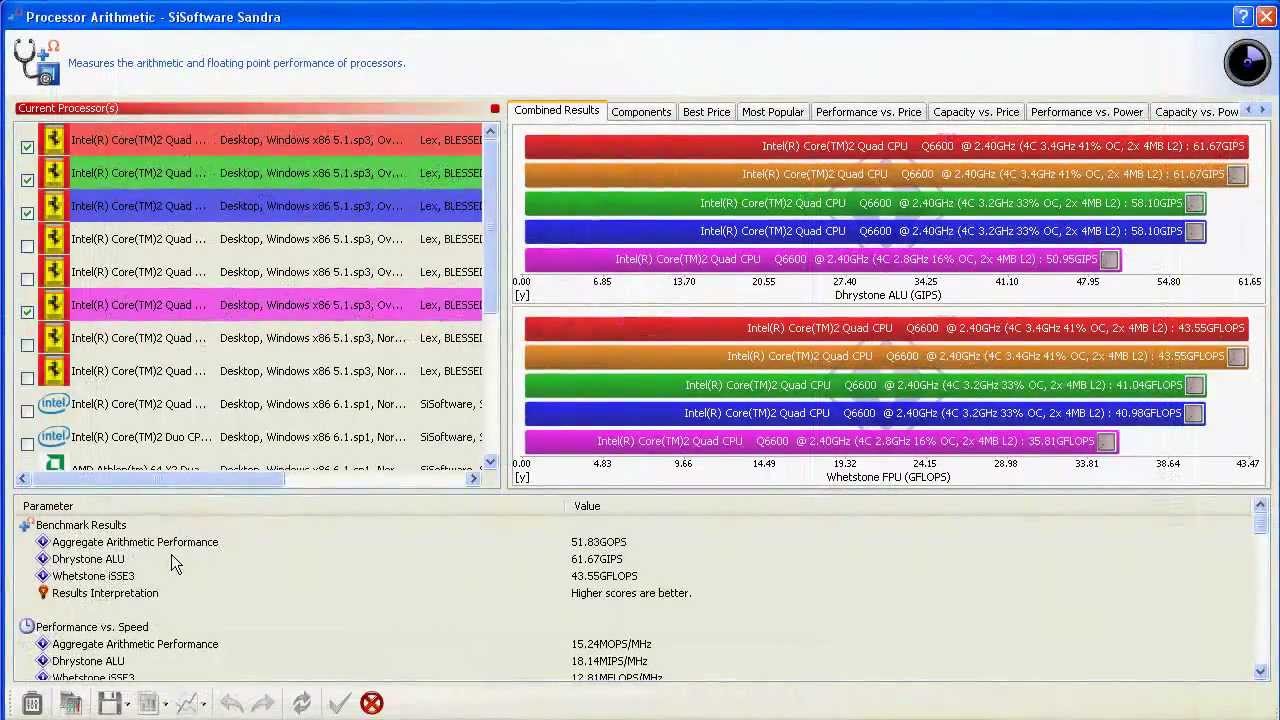The height and width of the screenshot is (720, 1280).
Task: Uncheck the magenta-highlighted processor row checkbox
Action: coord(27,312)
